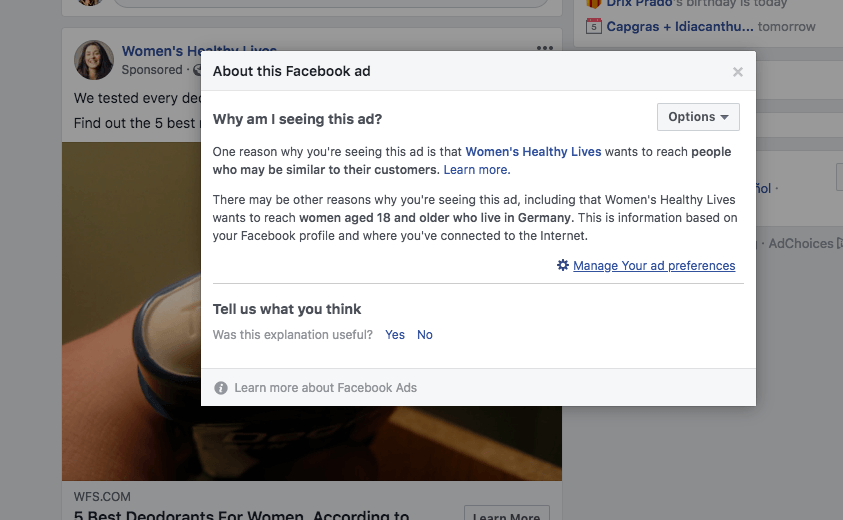Click the info icon in dialog footer
Viewport: 843px width, 520px height.
[x=220, y=388]
